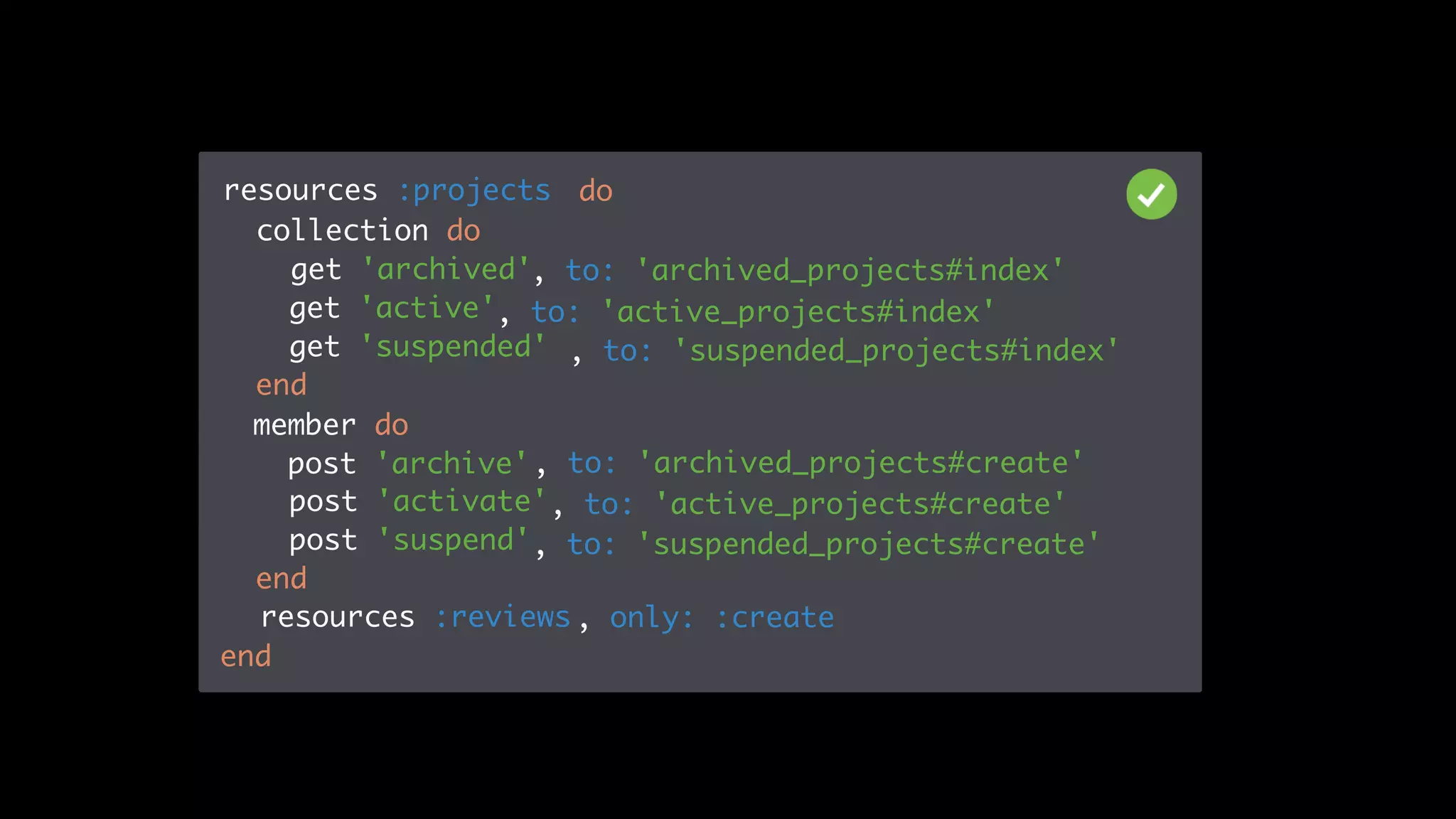Select the 'suspended' string after get
The image size is (1456, 819).
click(x=454, y=348)
